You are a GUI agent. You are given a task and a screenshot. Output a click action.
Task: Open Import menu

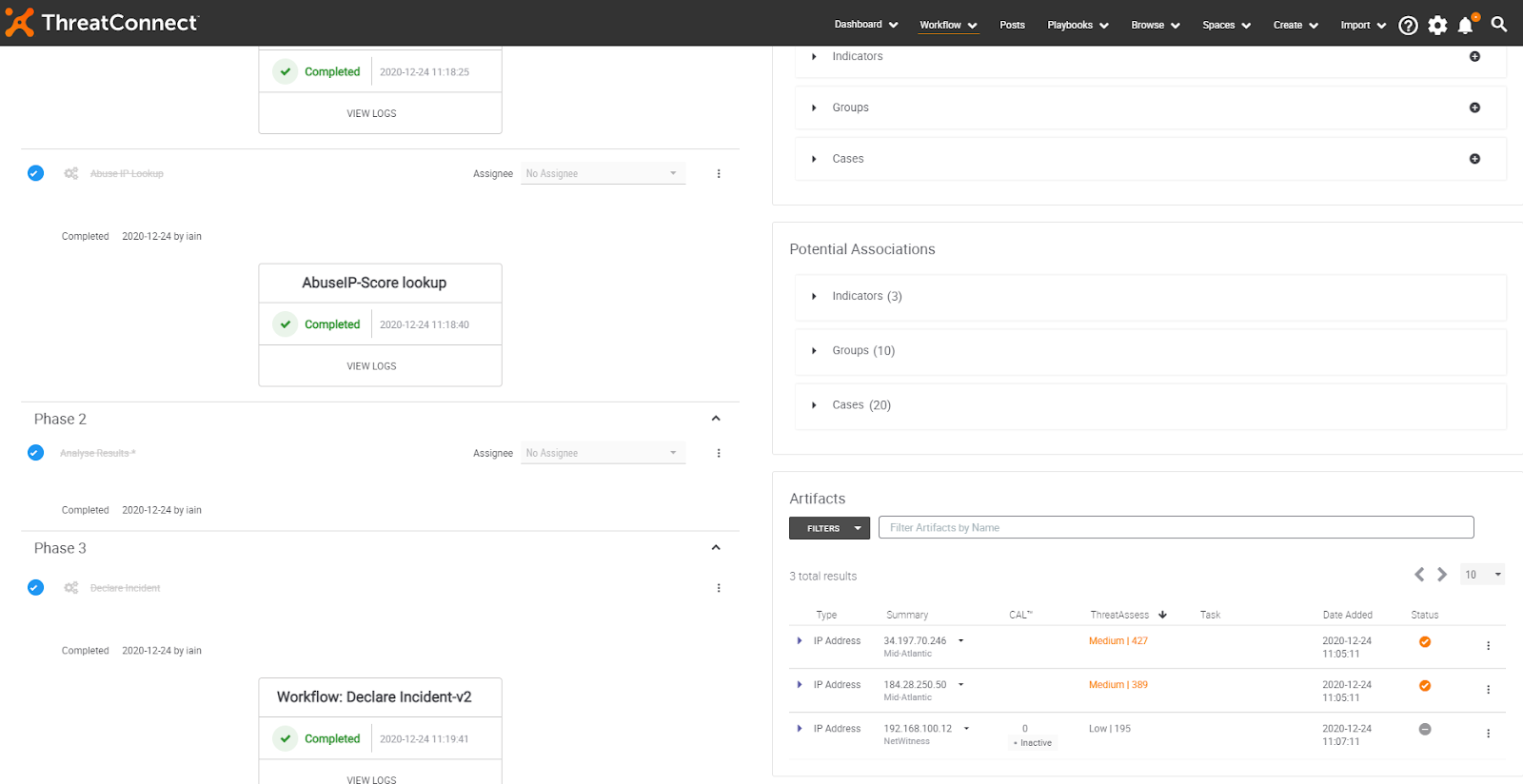pyautogui.click(x=1363, y=26)
